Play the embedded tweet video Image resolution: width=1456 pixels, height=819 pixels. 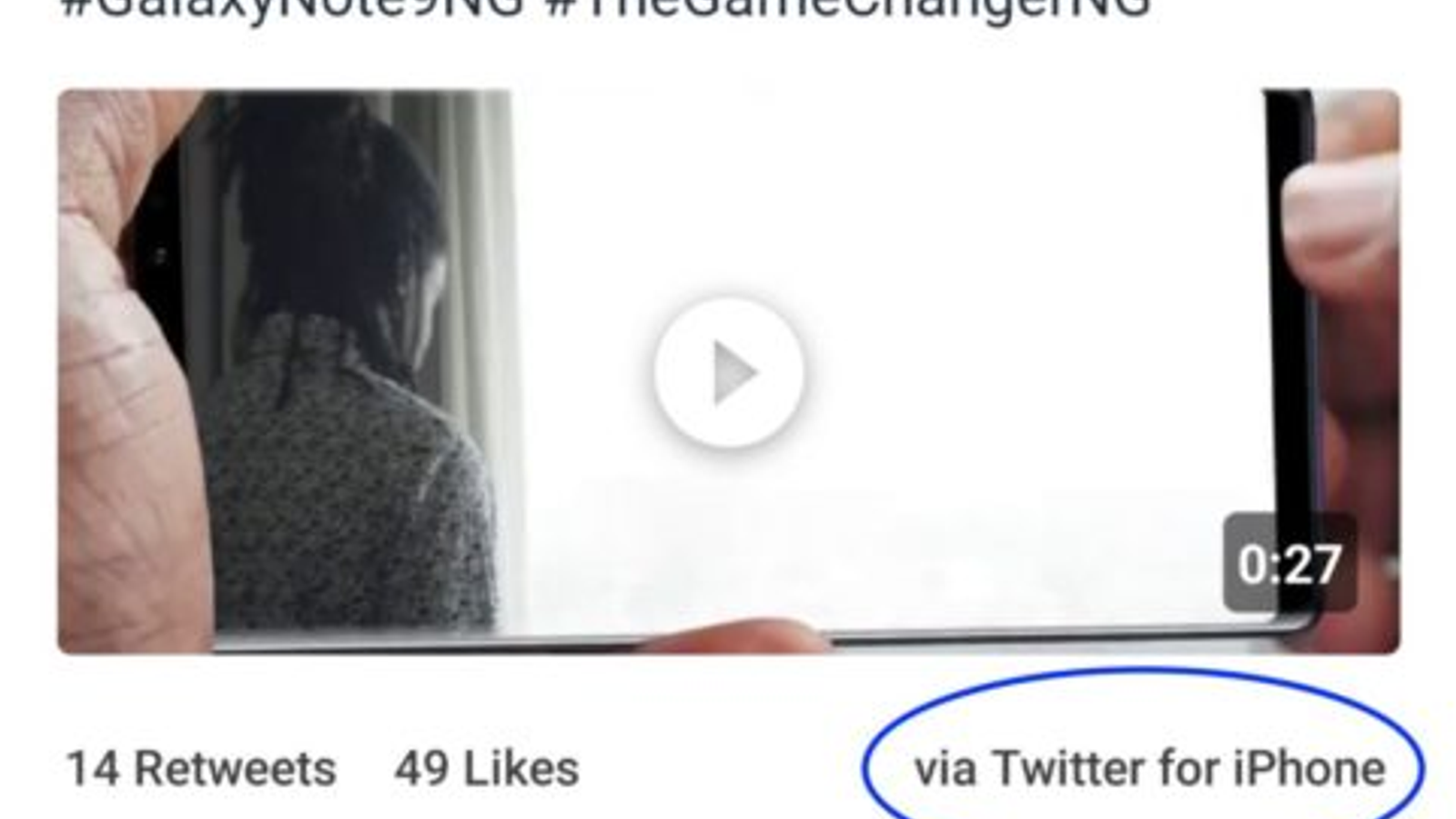pos(729,371)
